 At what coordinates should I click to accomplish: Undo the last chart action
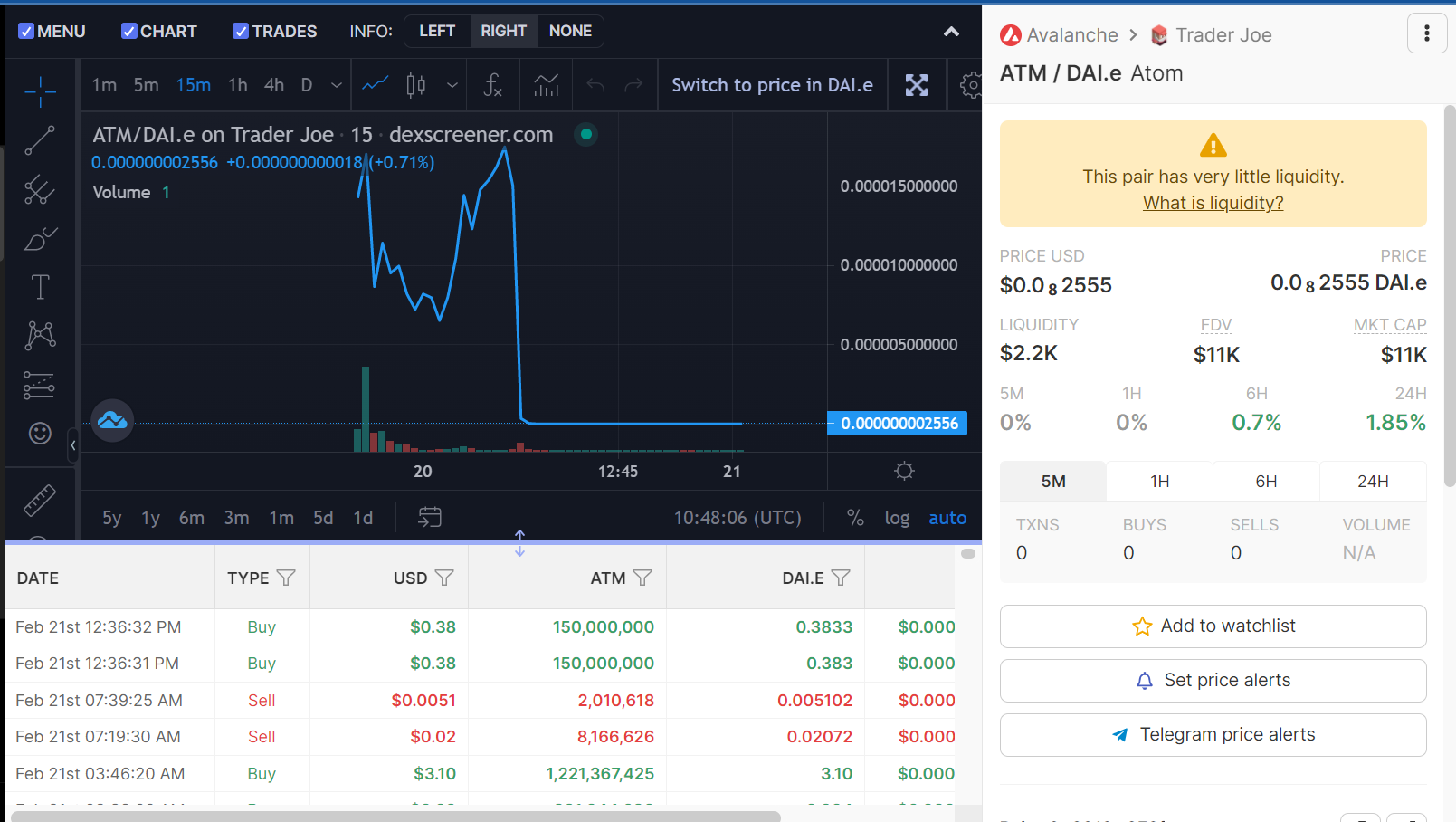click(x=595, y=85)
